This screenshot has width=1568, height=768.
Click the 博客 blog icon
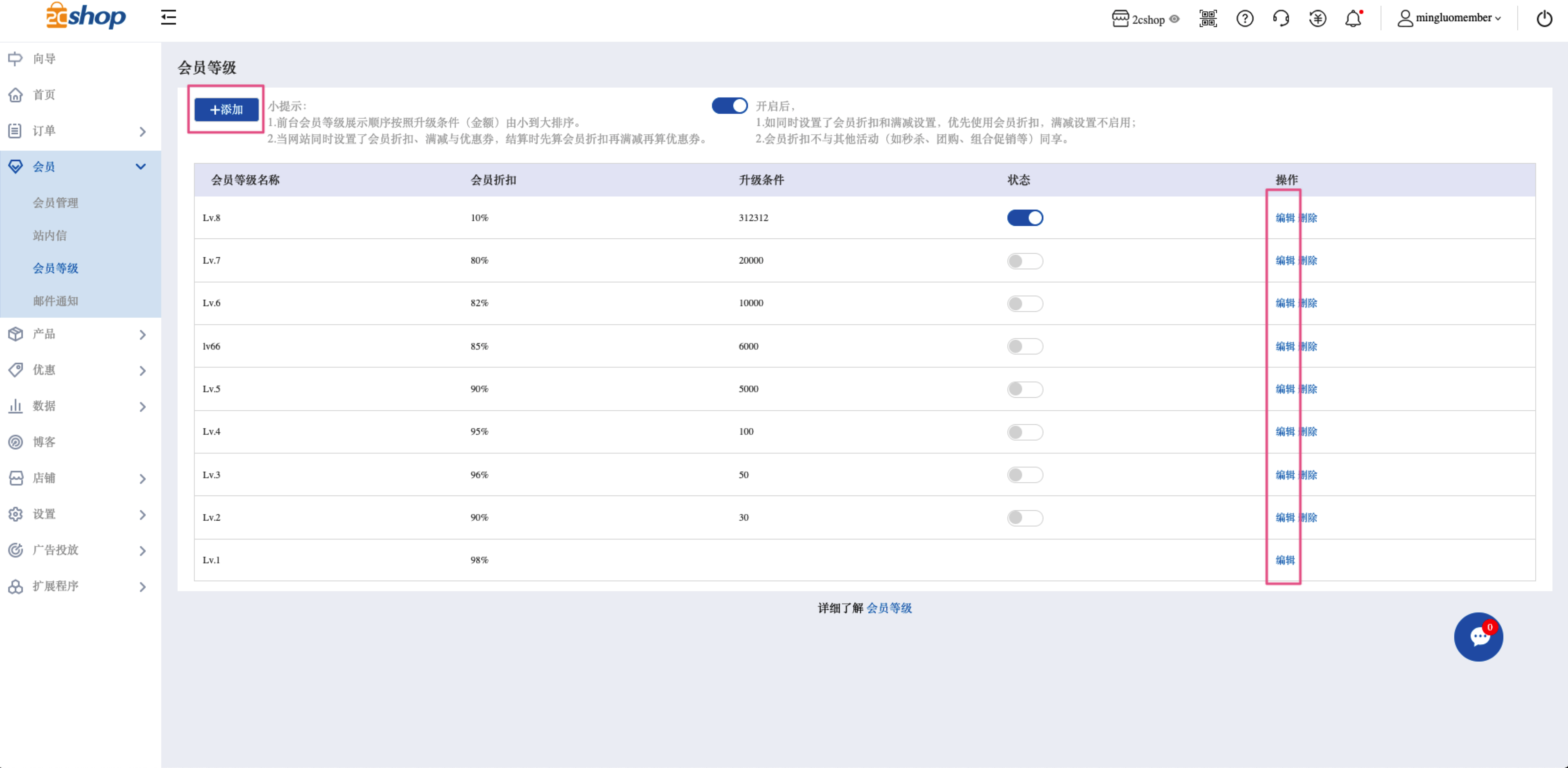(x=15, y=442)
